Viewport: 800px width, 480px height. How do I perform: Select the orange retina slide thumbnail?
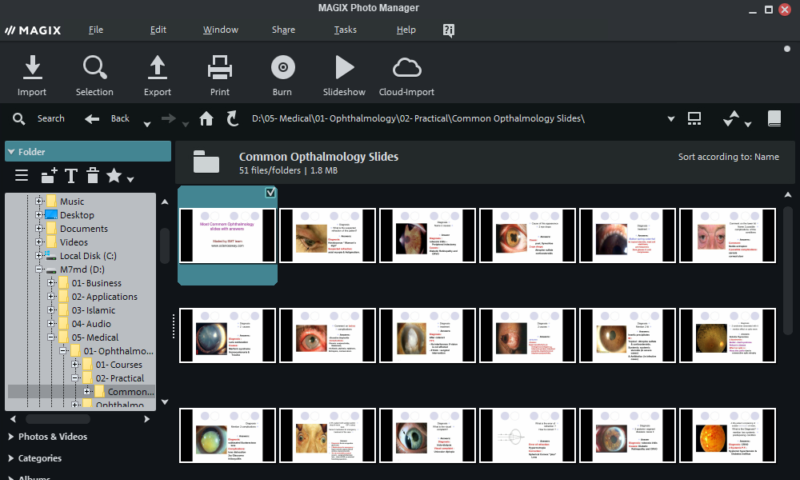click(728, 436)
